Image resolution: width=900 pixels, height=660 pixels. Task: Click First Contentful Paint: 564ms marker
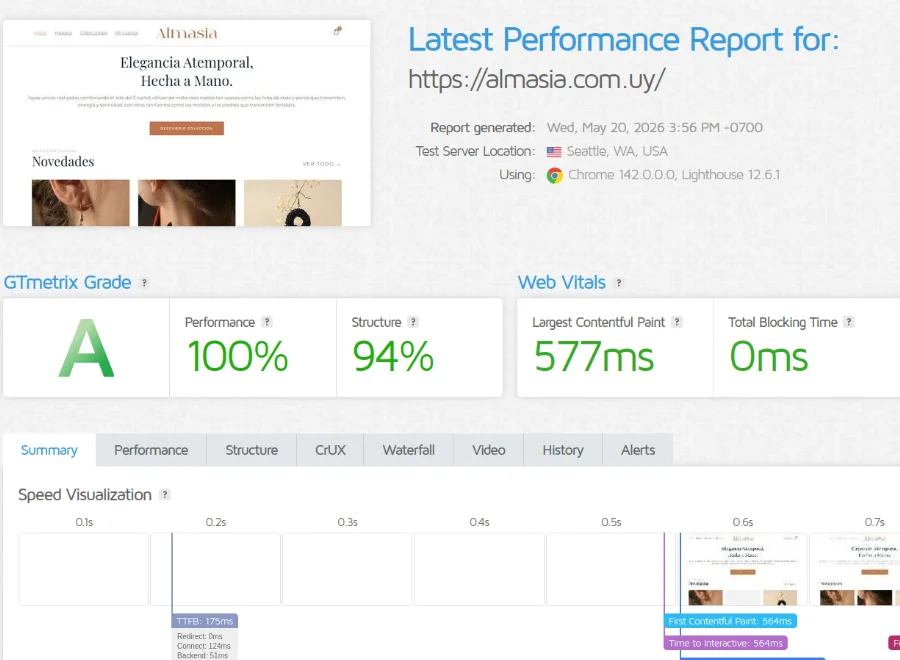730,621
